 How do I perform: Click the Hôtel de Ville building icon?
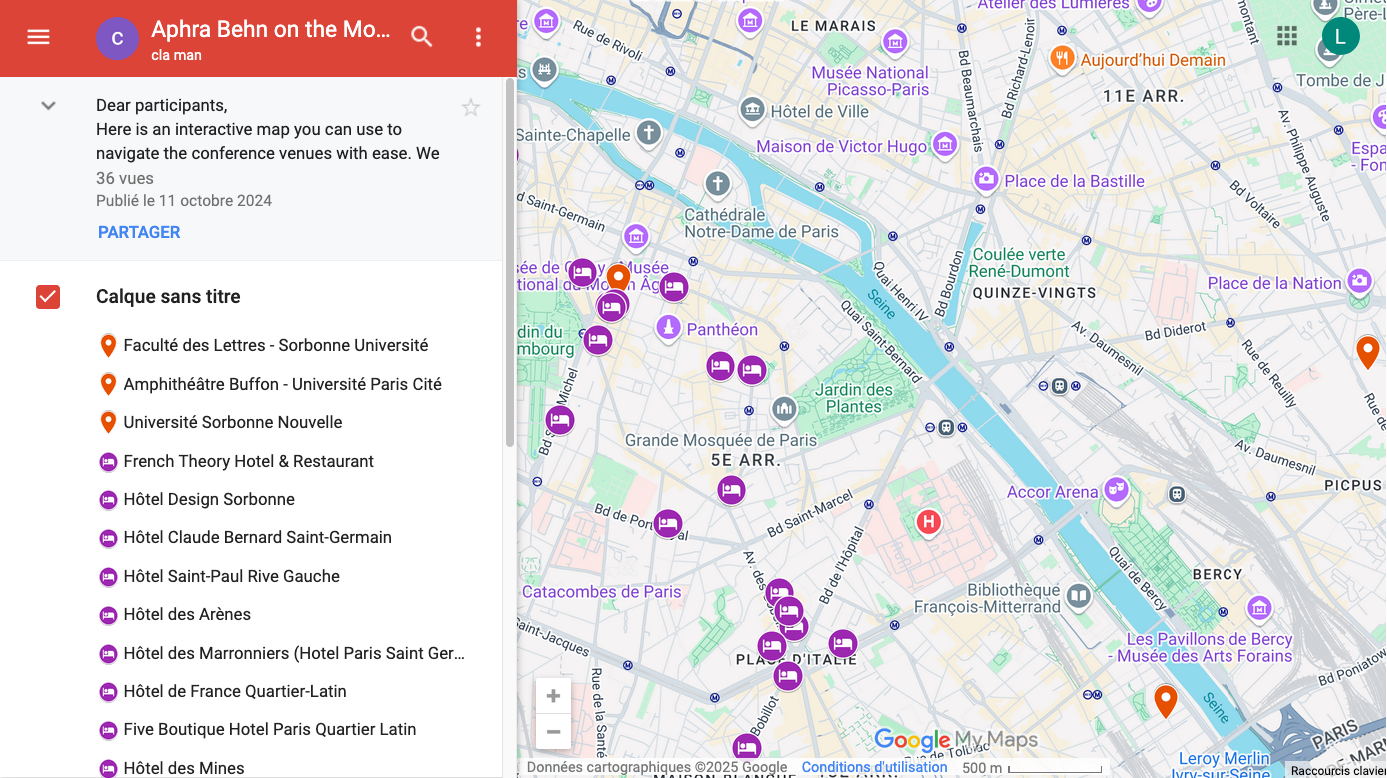point(753,110)
